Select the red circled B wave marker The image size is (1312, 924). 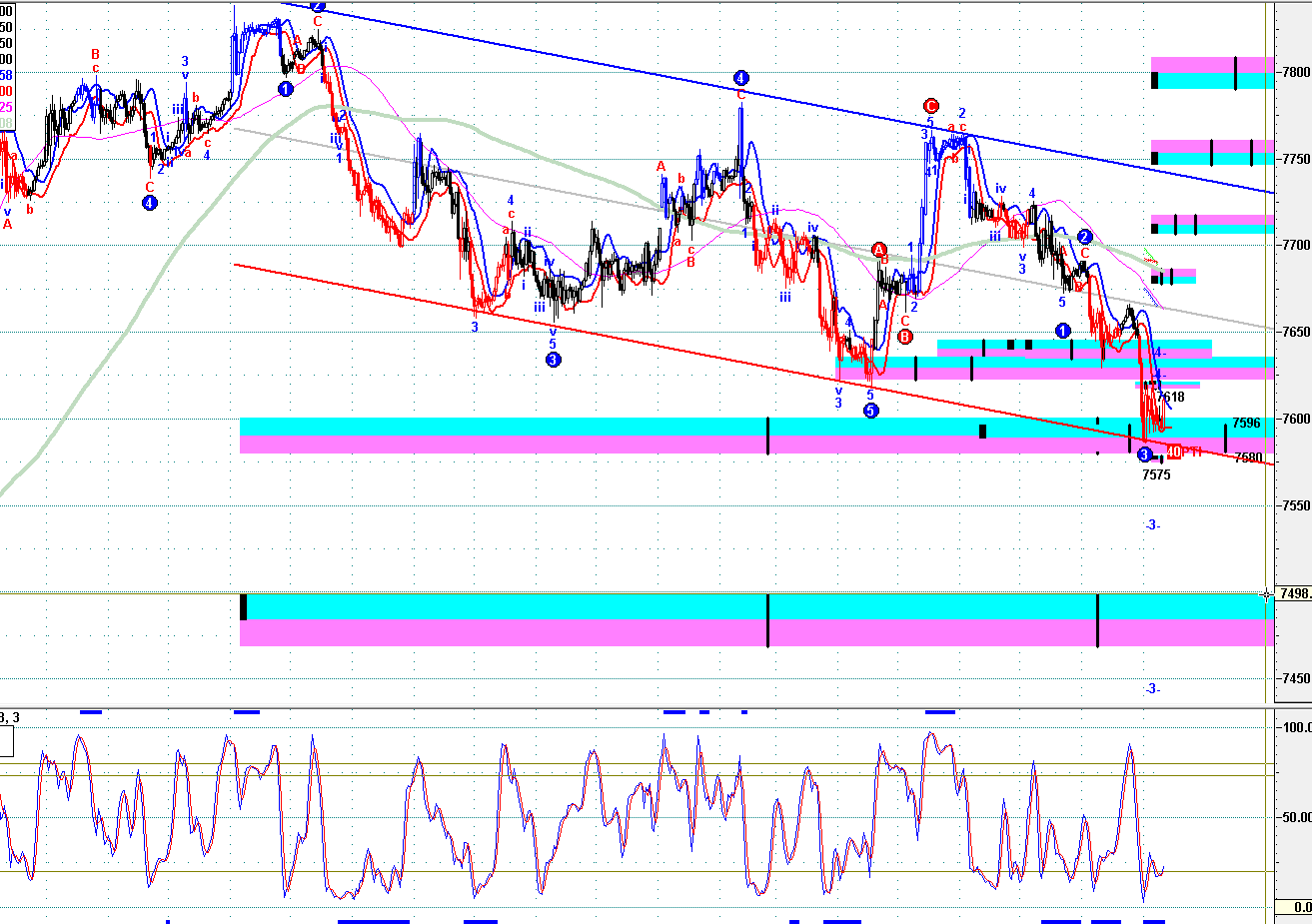point(905,336)
